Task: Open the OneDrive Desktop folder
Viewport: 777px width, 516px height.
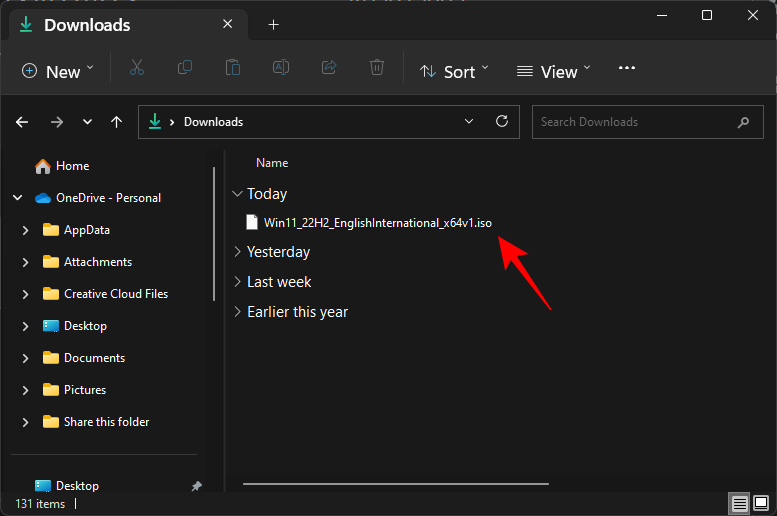Action: click(x=75, y=326)
